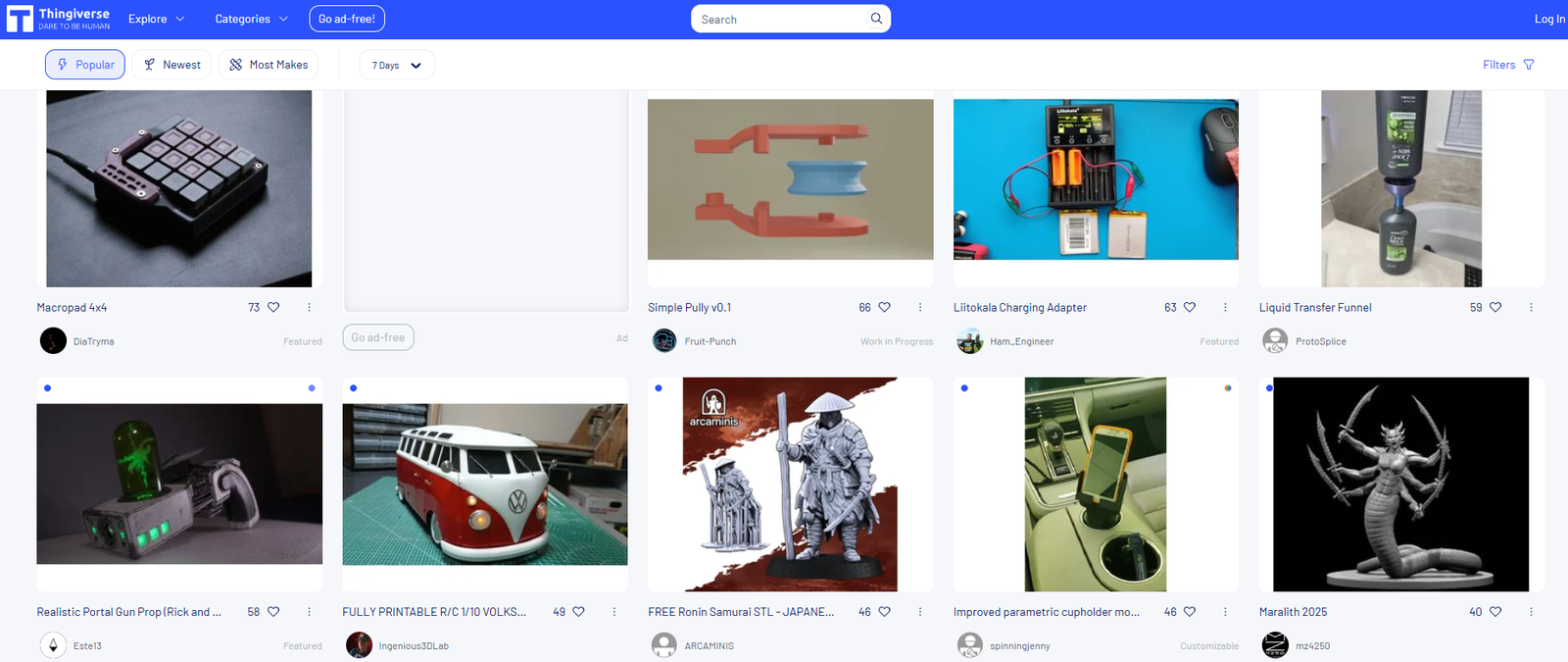The width and height of the screenshot is (1568, 662).
Task: Click the ARCAMINIS username
Action: pyautogui.click(x=710, y=646)
